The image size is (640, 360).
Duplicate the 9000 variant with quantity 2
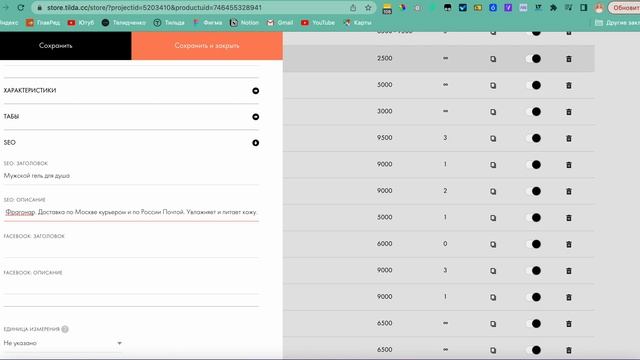point(493,191)
